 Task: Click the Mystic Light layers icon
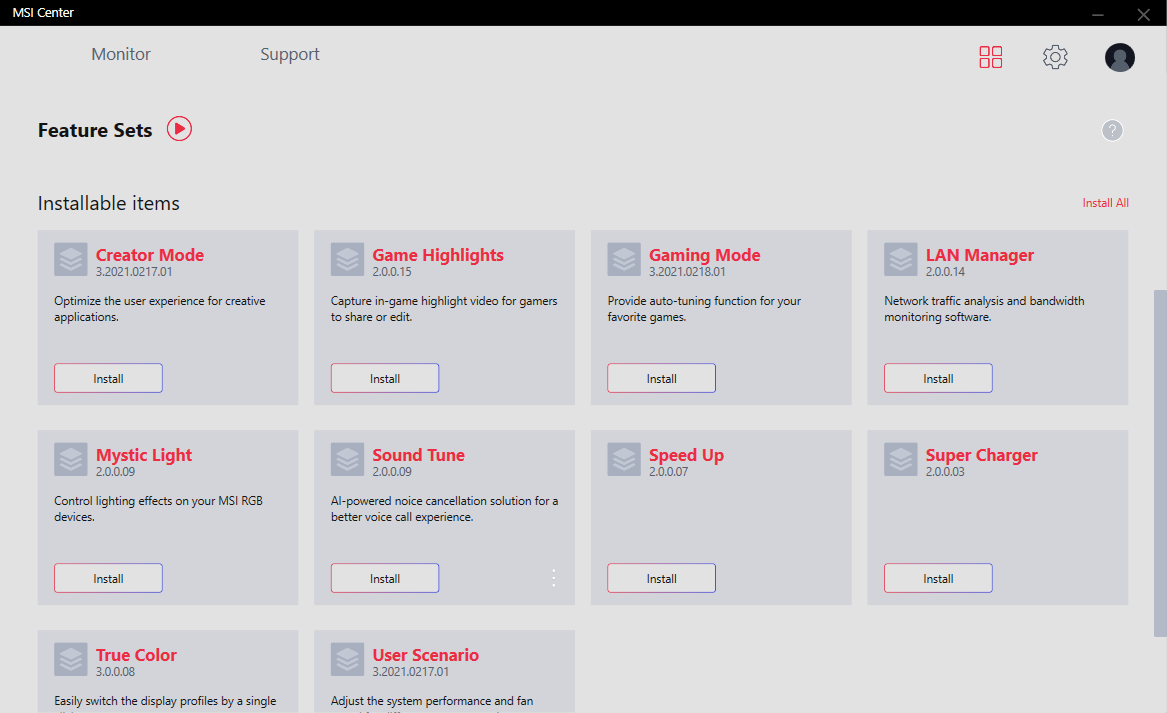[x=71, y=460]
